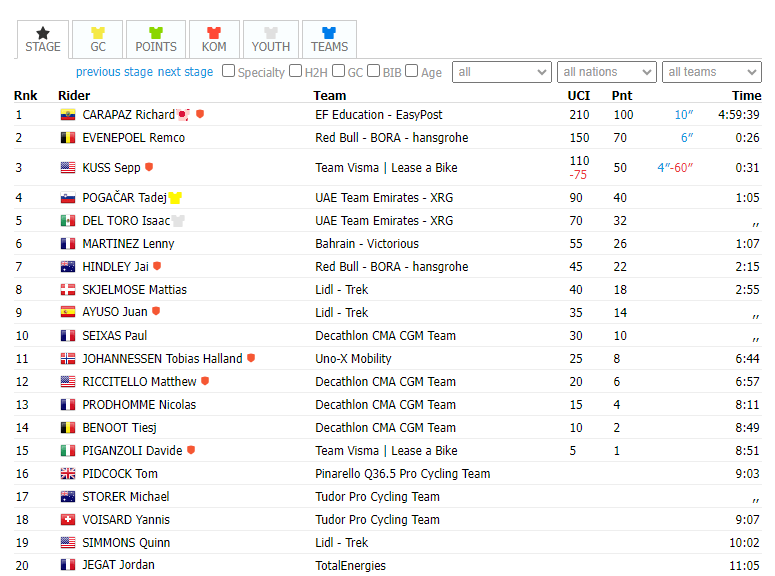
Task: Enable the Age checkbox
Action: click(x=412, y=71)
